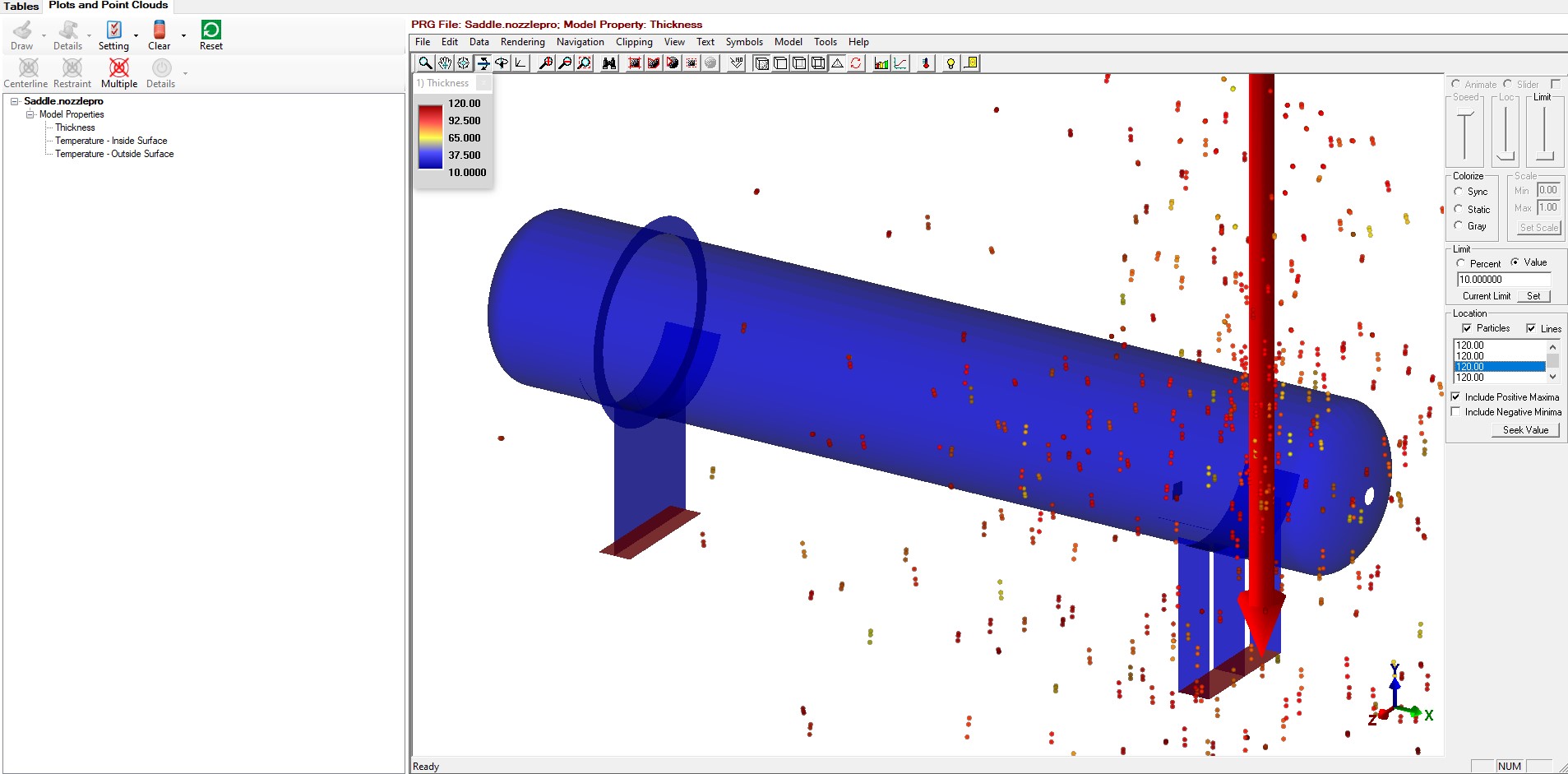The image size is (1568, 774).
Task: Click the Seek Value button
Action: point(1525,430)
